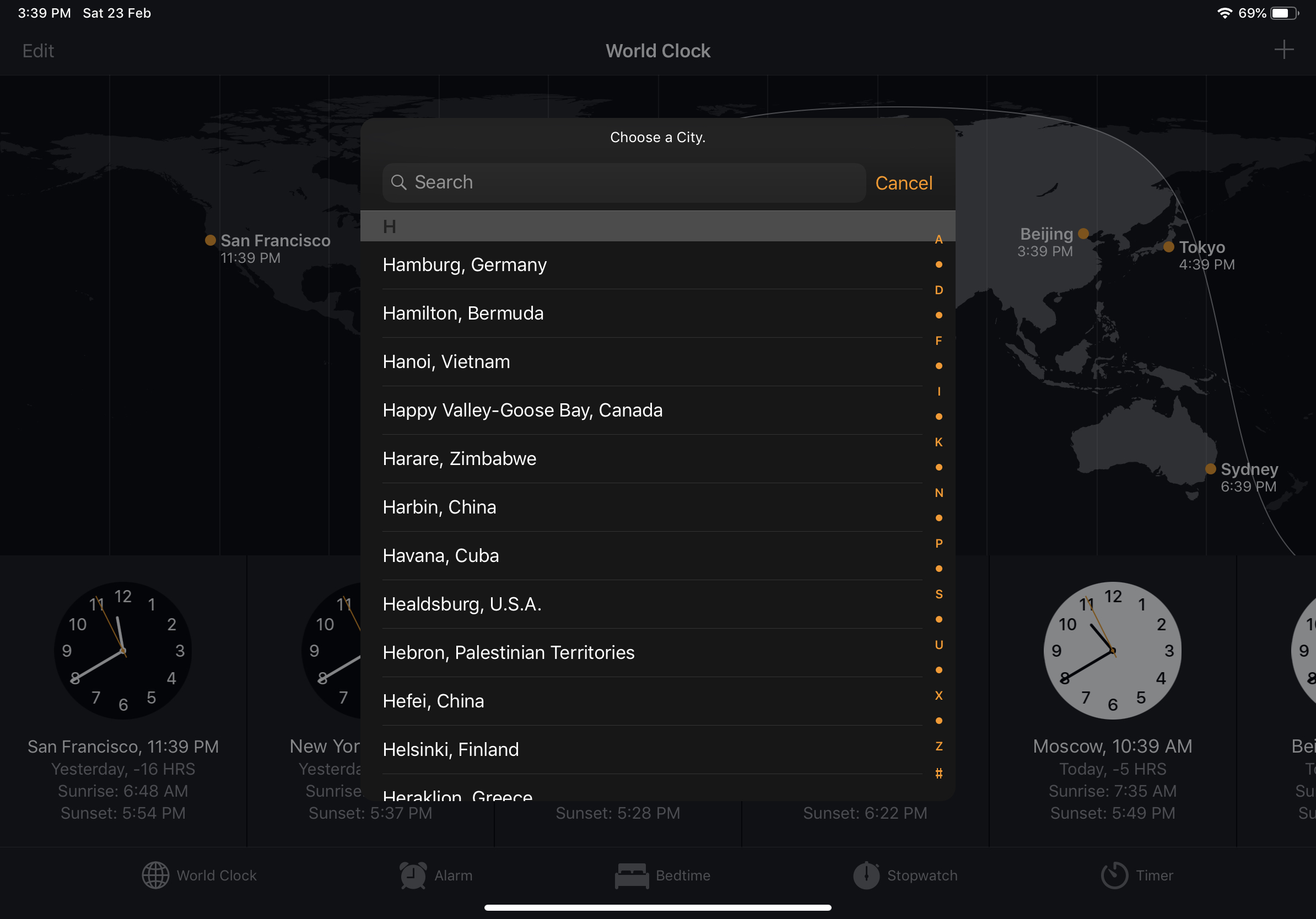Tap the Tokyo dot on the map
This screenshot has width=1316, height=919.
point(1168,247)
